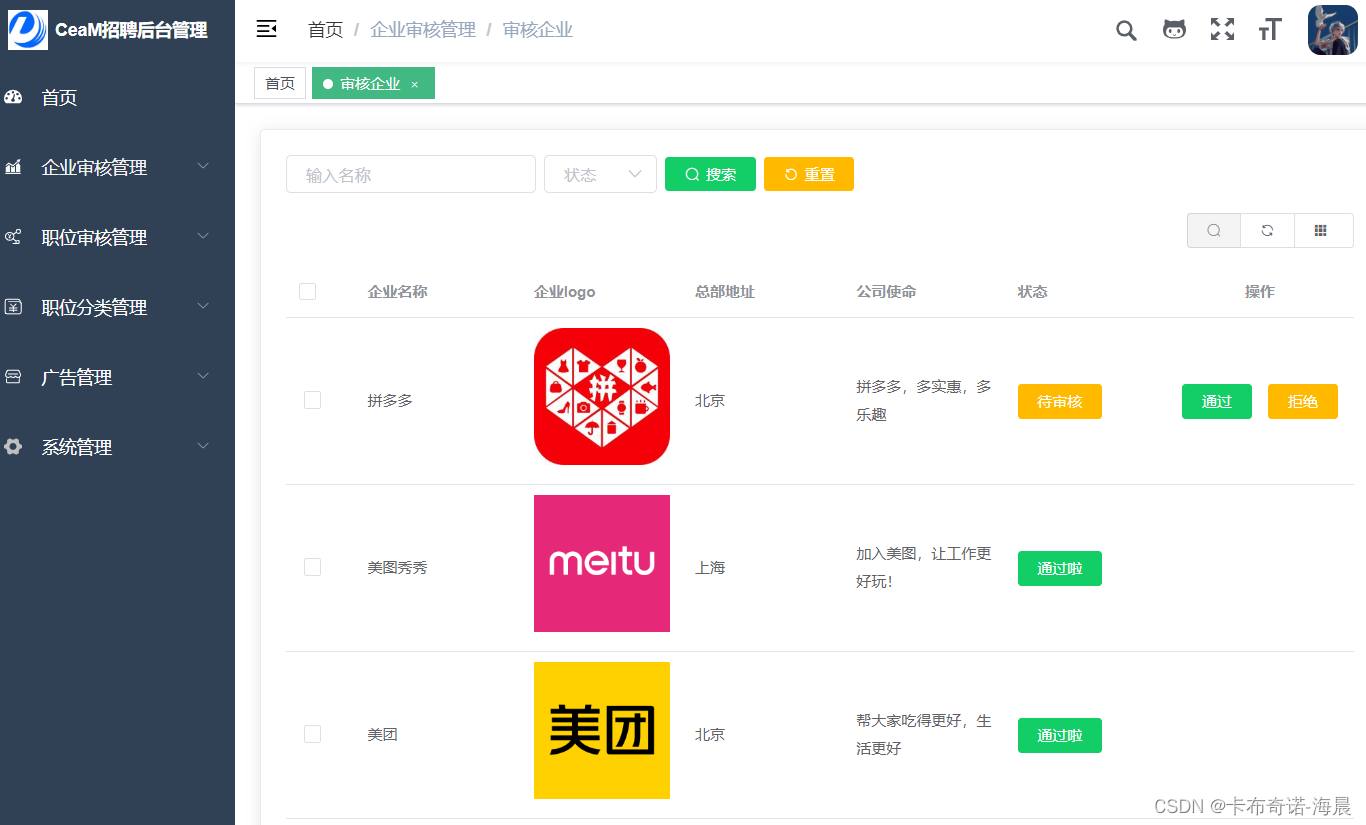Close the 审核企业 tab with x
This screenshot has height=825, width=1366.
(x=415, y=85)
